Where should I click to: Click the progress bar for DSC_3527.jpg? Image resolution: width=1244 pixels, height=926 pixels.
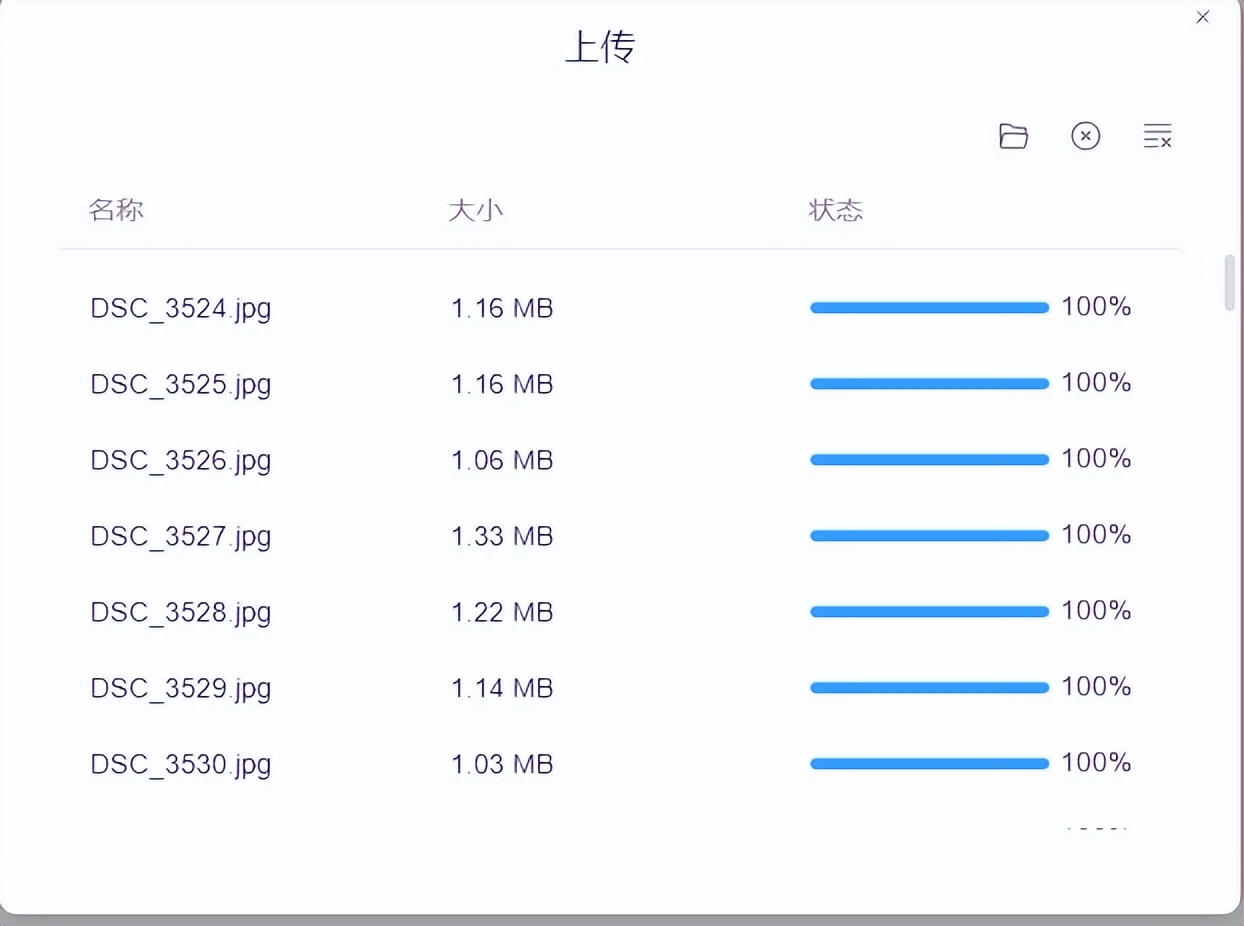(929, 536)
